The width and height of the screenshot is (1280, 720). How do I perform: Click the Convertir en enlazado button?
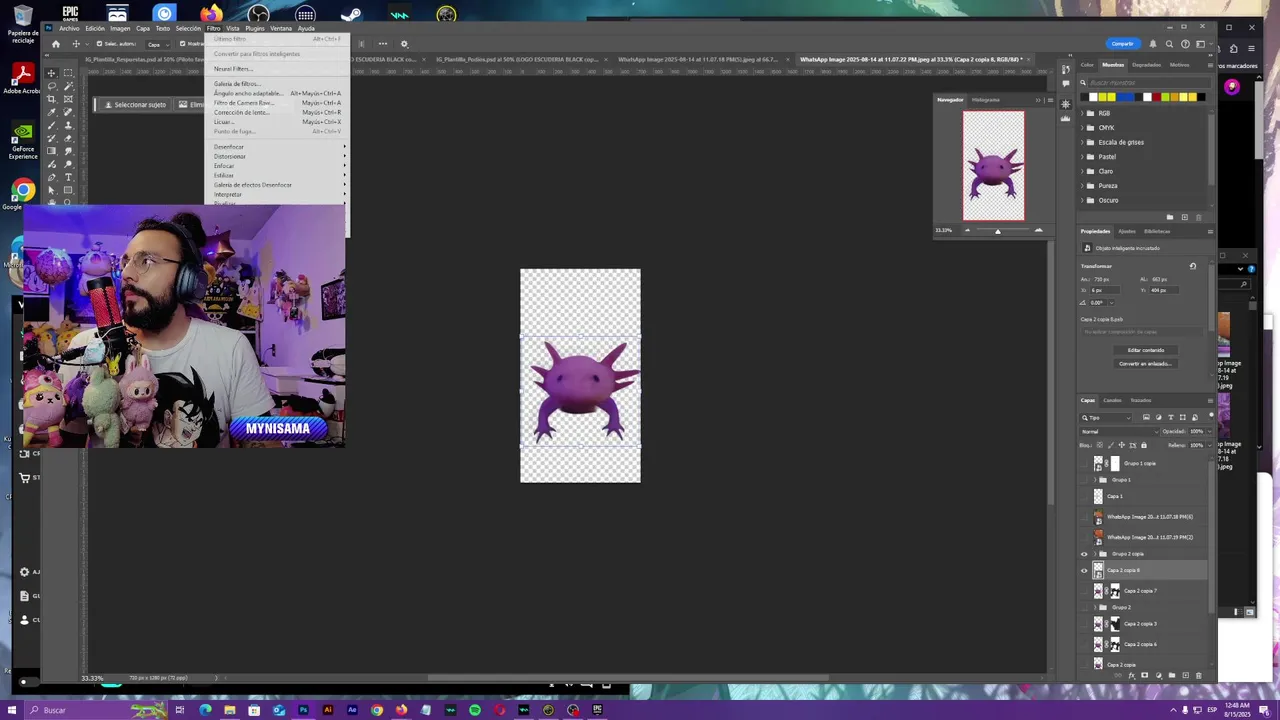click(x=1145, y=364)
